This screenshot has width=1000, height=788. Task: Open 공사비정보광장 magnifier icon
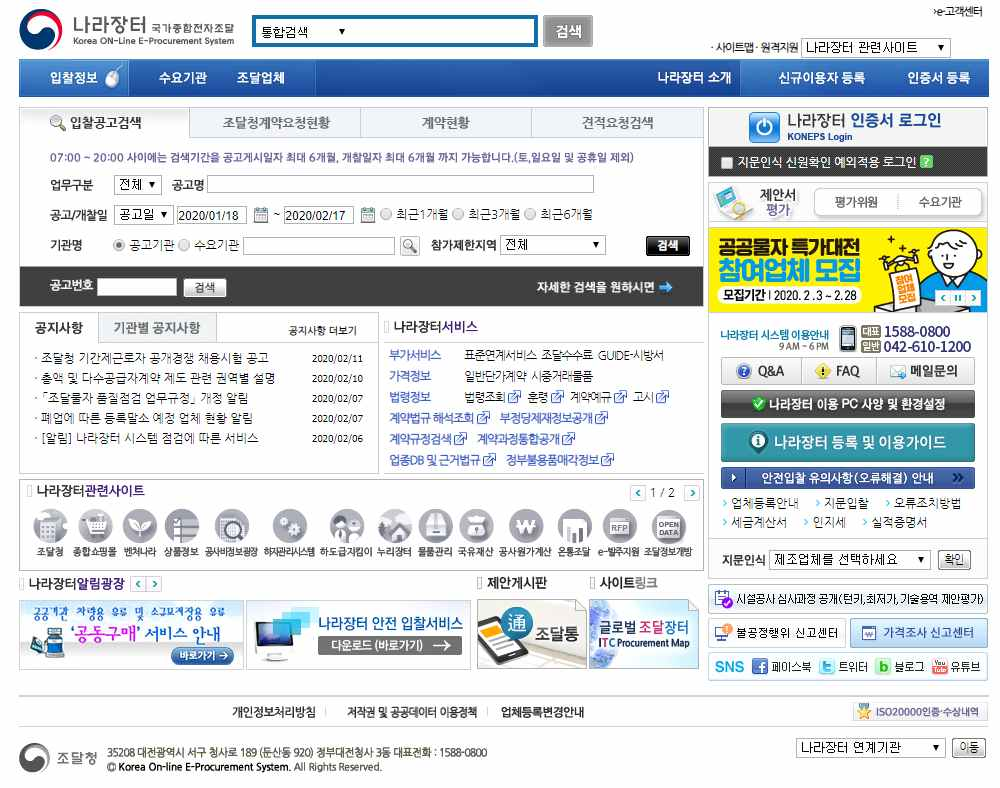(x=232, y=528)
